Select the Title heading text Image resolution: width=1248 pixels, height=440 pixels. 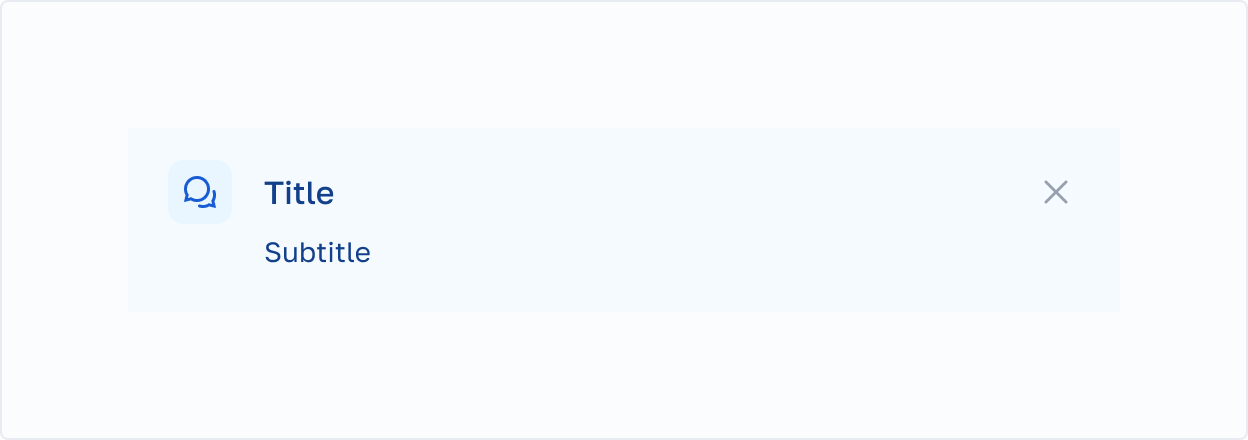click(299, 193)
